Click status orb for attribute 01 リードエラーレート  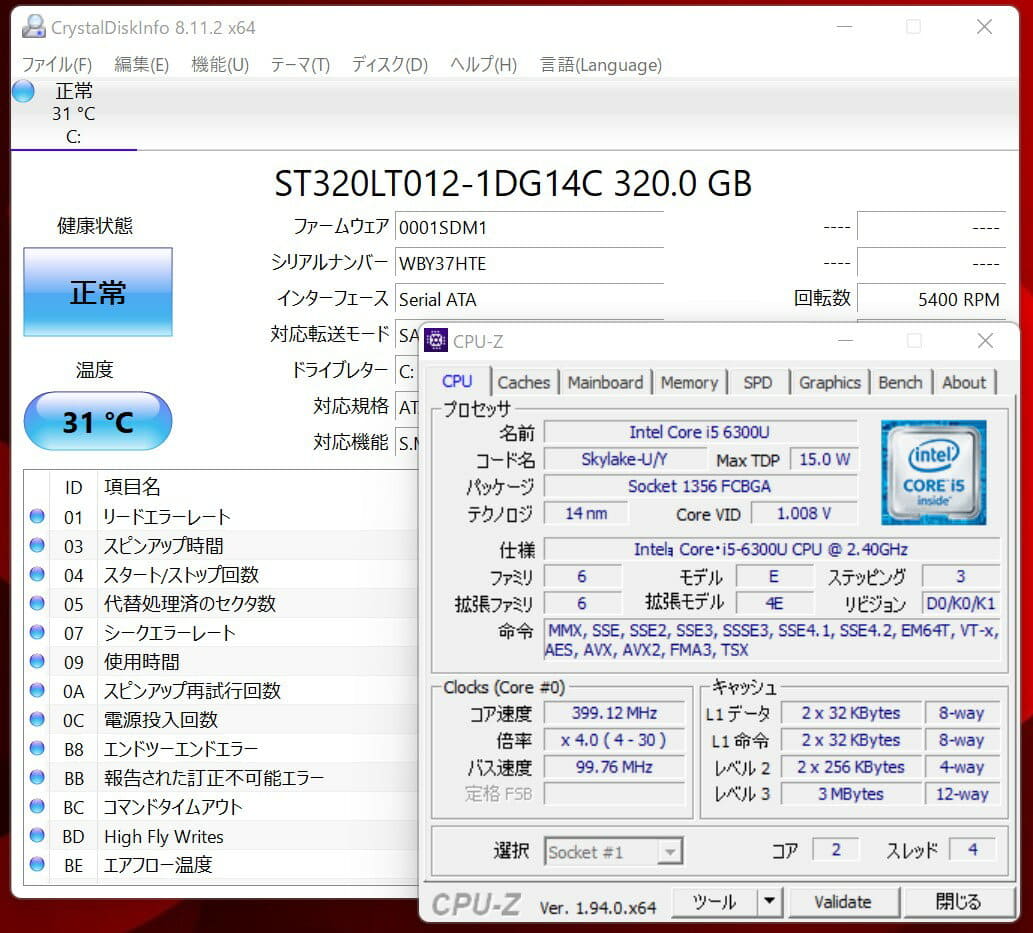37,516
